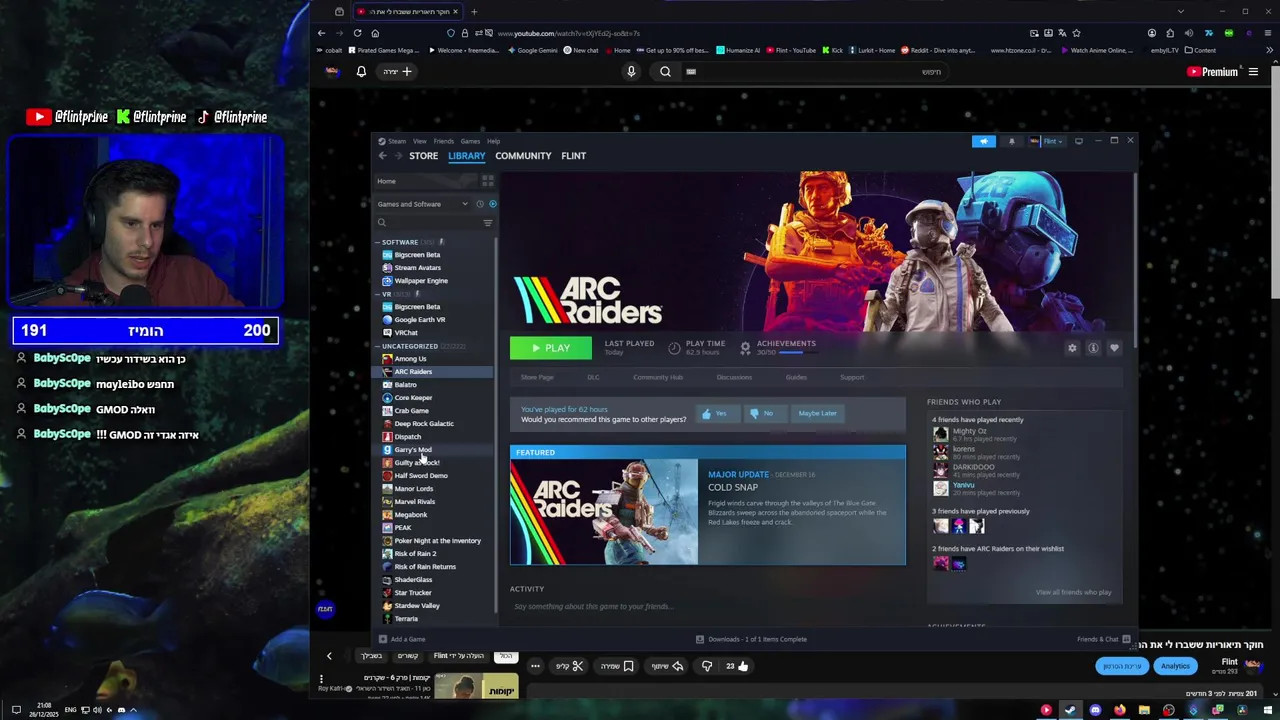1280x720 pixels.
Task: Click the Steam announcements megaphone icon
Action: coord(984,141)
